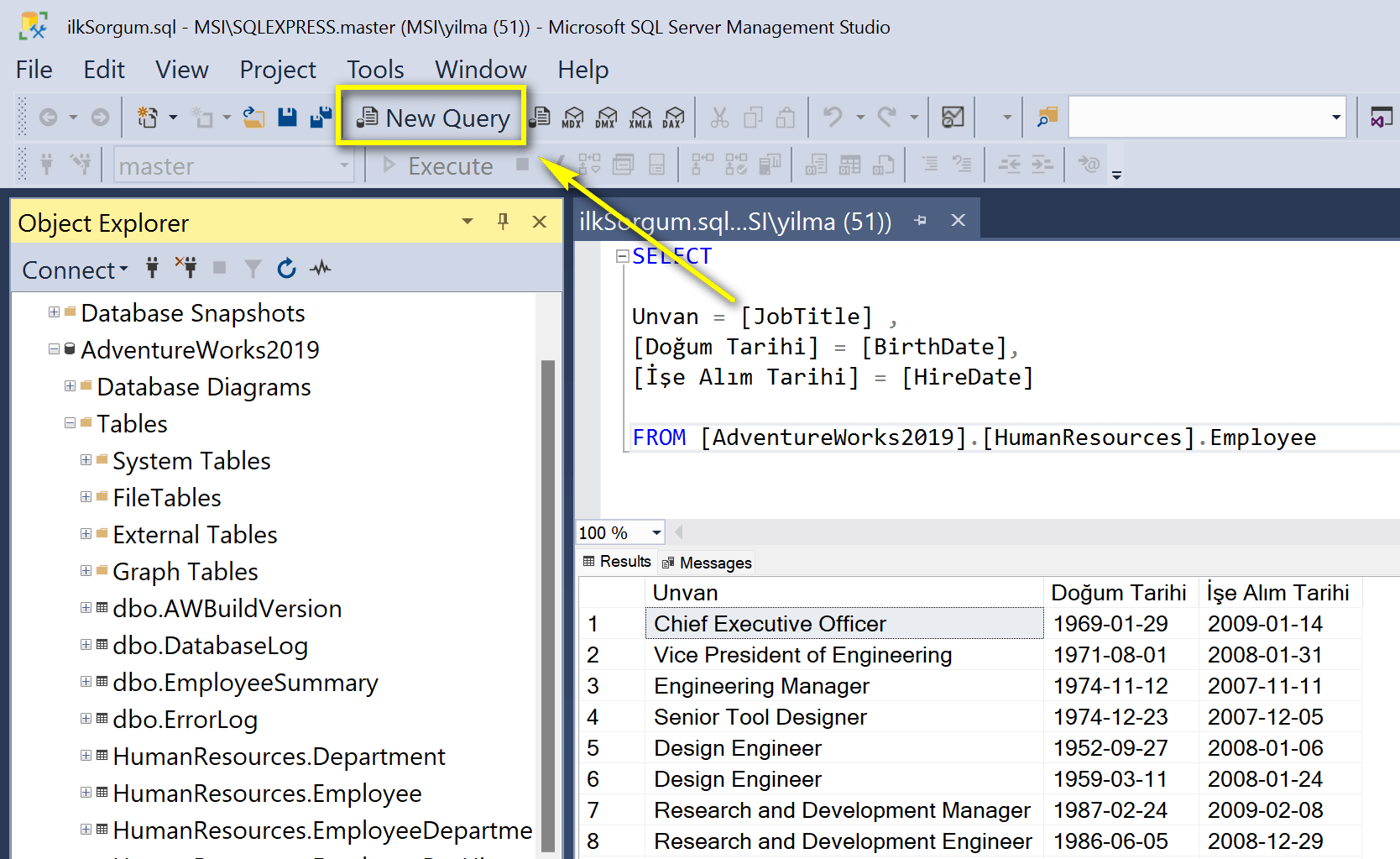Image resolution: width=1400 pixels, height=859 pixels.
Task: Open the Window menu
Action: click(480, 70)
